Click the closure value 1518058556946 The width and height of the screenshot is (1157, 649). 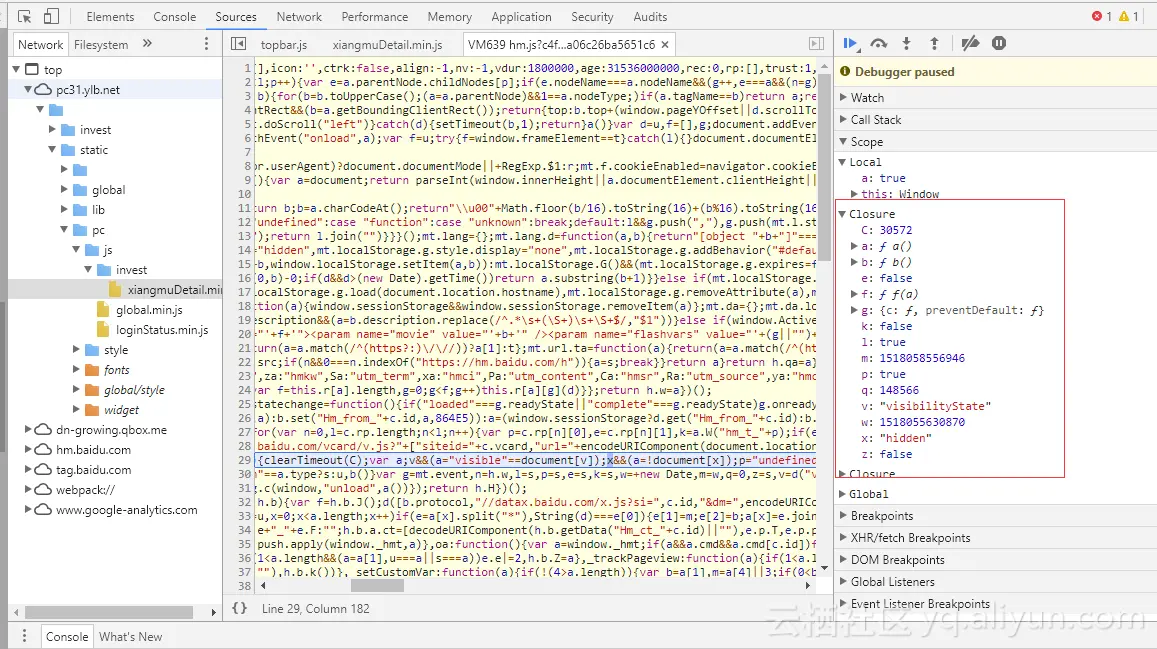[922, 358]
